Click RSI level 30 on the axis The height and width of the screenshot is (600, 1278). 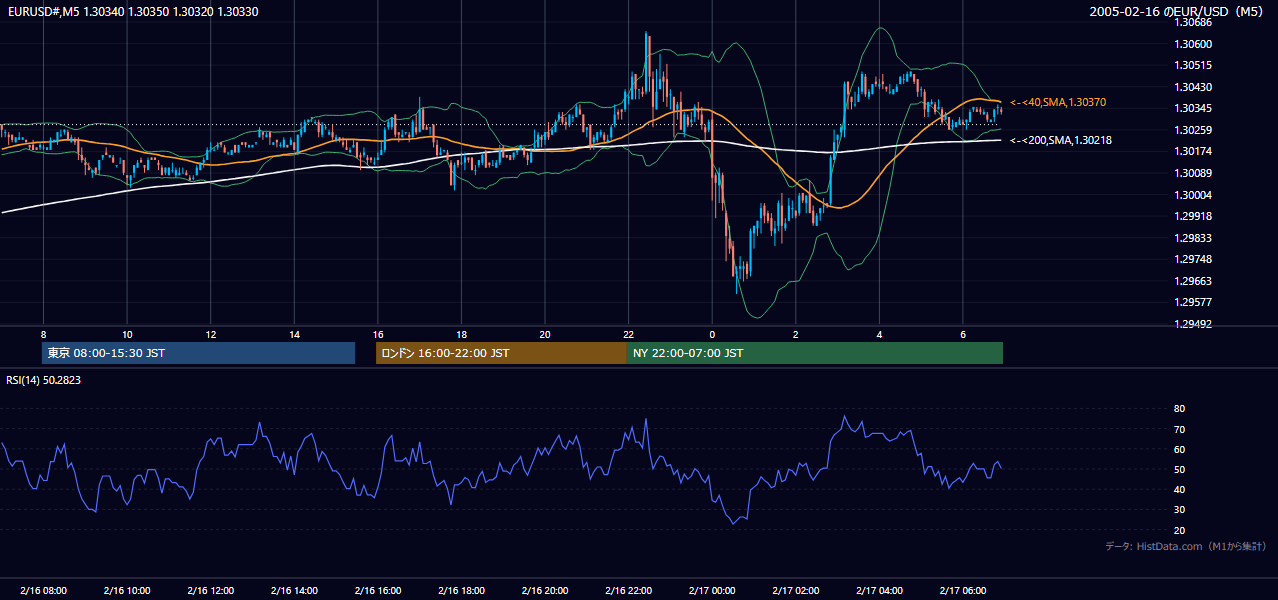[1179, 510]
